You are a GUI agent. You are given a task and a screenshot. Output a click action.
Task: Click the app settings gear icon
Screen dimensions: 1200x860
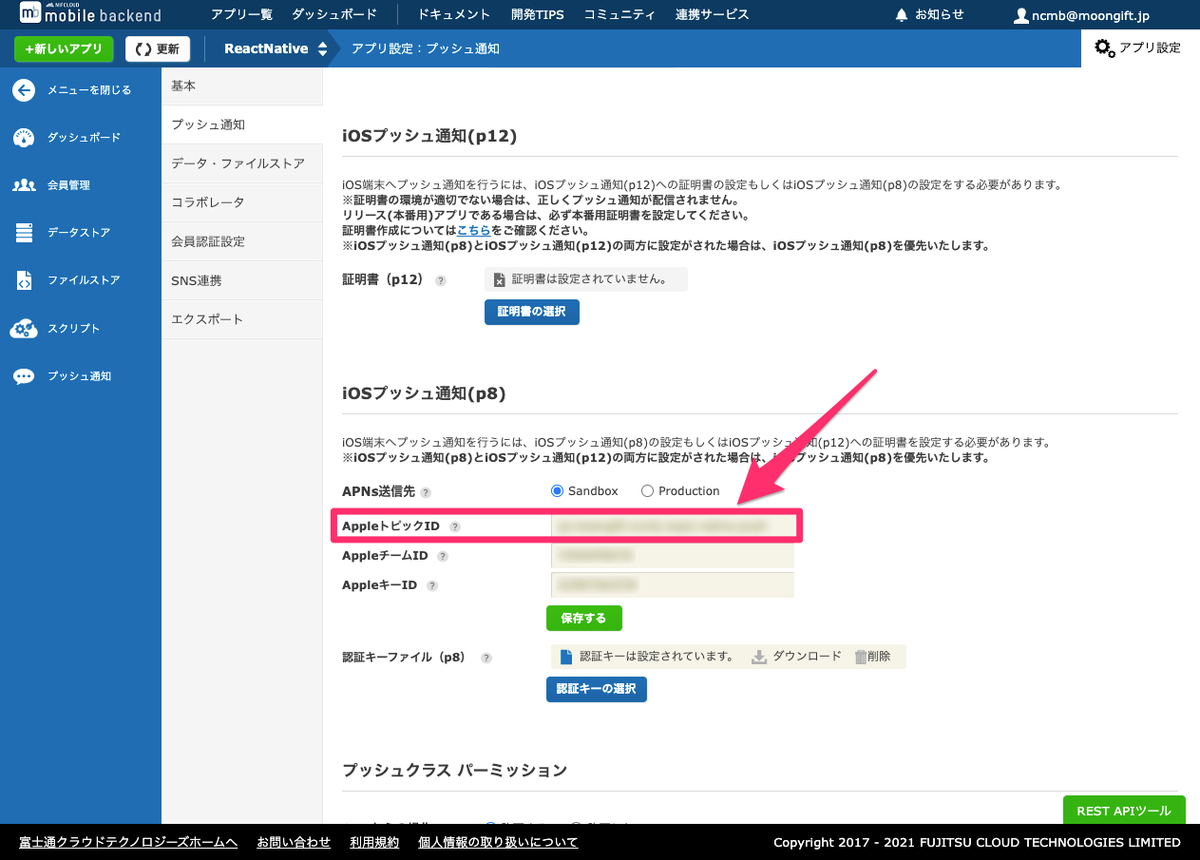[1105, 48]
